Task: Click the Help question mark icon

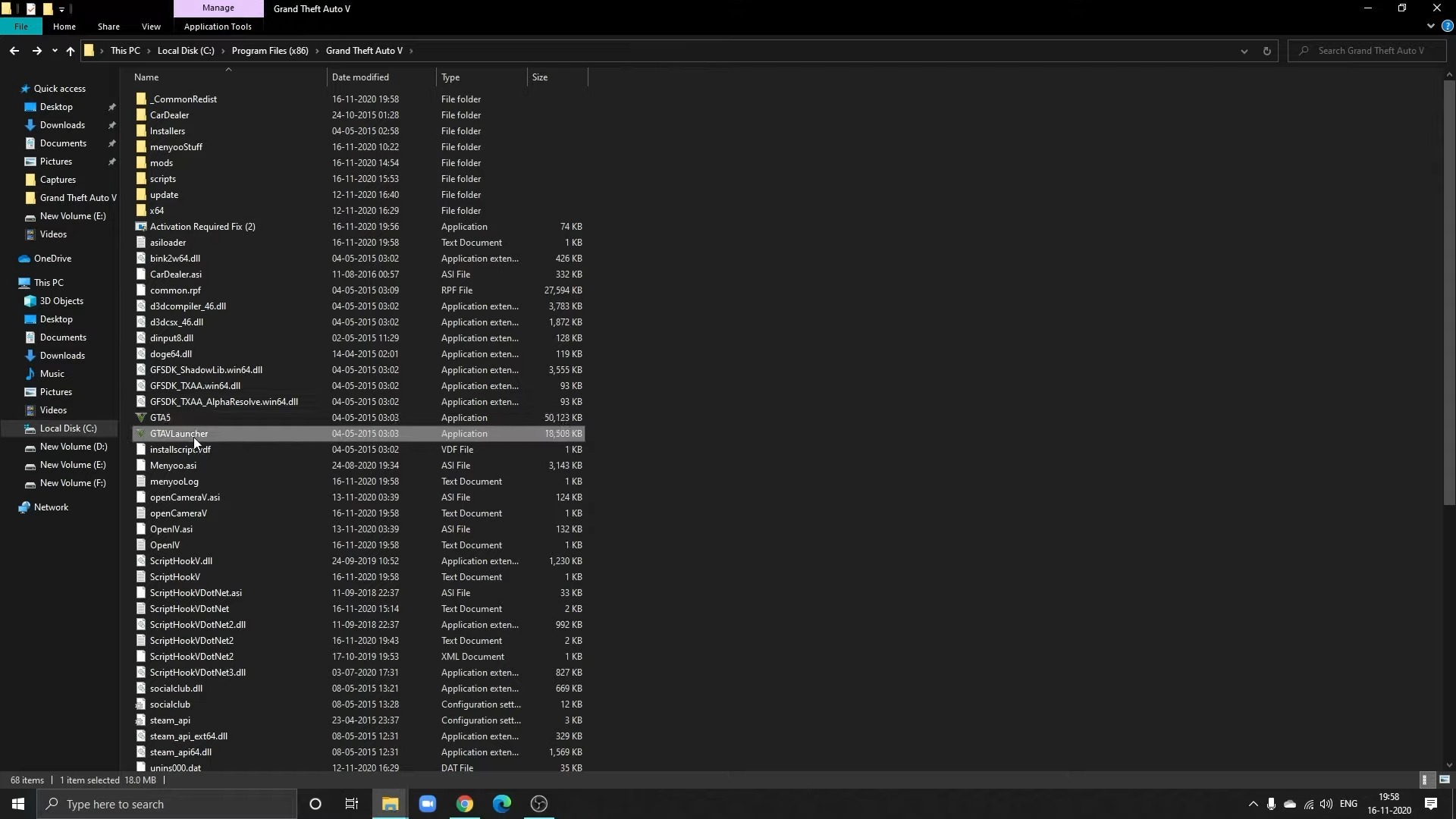Action: tap(1447, 26)
